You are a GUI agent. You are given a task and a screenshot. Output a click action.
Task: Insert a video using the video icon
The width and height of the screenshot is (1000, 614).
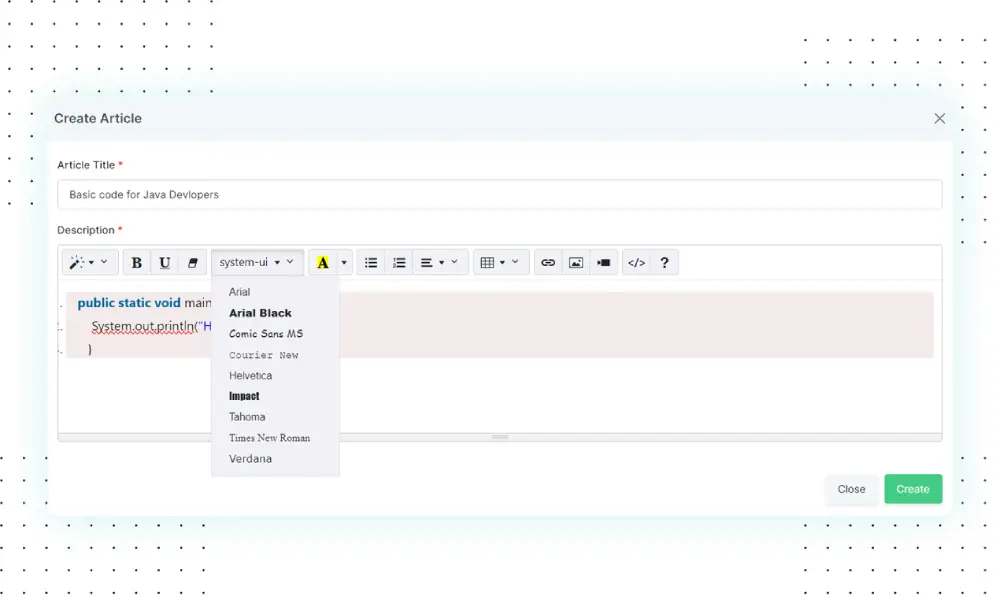pyautogui.click(x=603, y=262)
